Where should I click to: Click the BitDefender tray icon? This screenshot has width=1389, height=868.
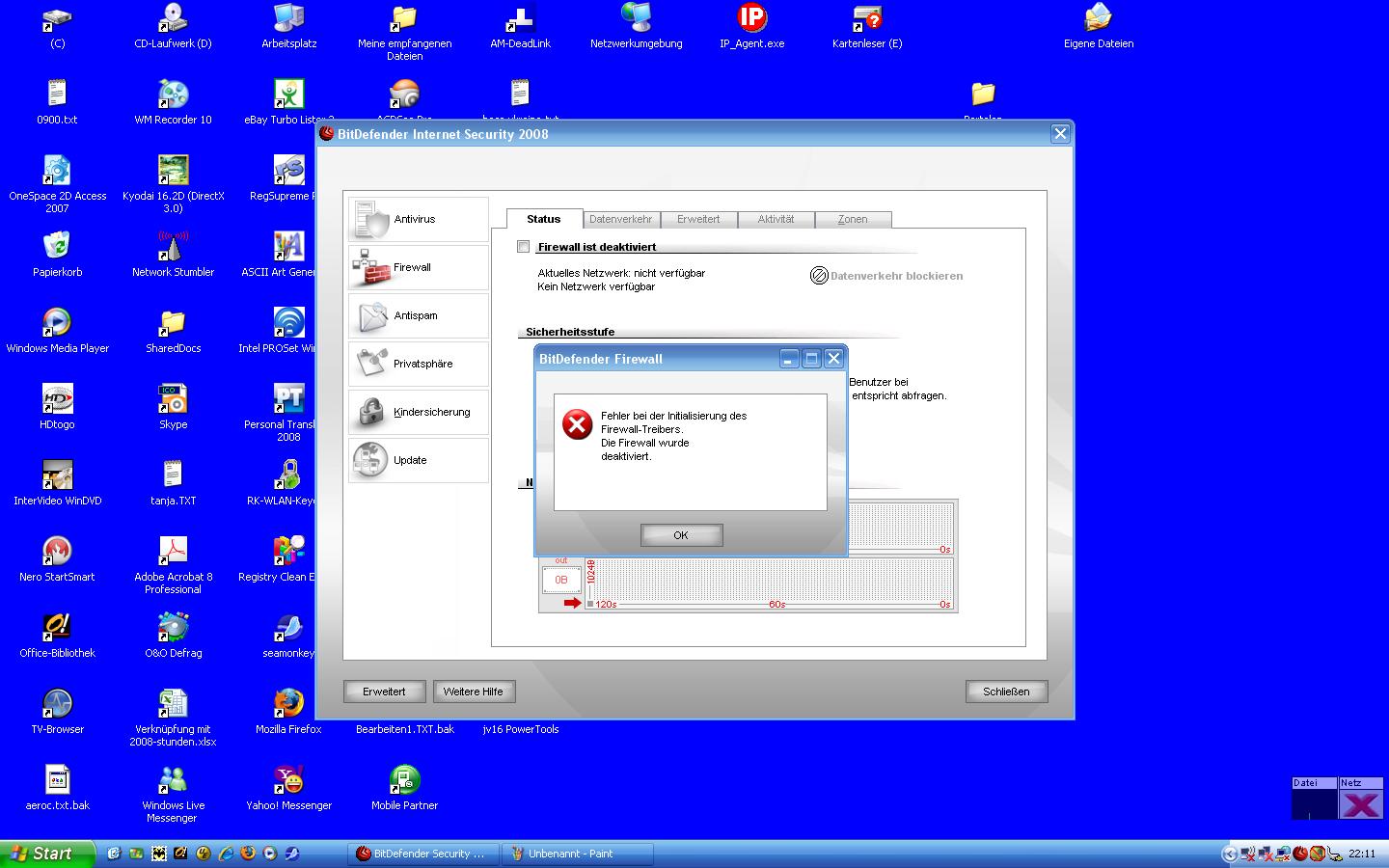point(1300,854)
